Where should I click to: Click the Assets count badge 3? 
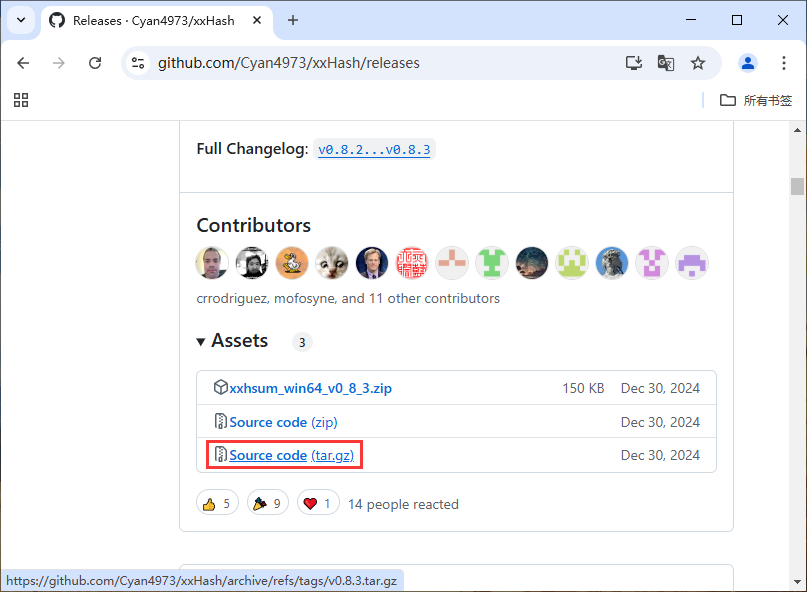(x=302, y=342)
